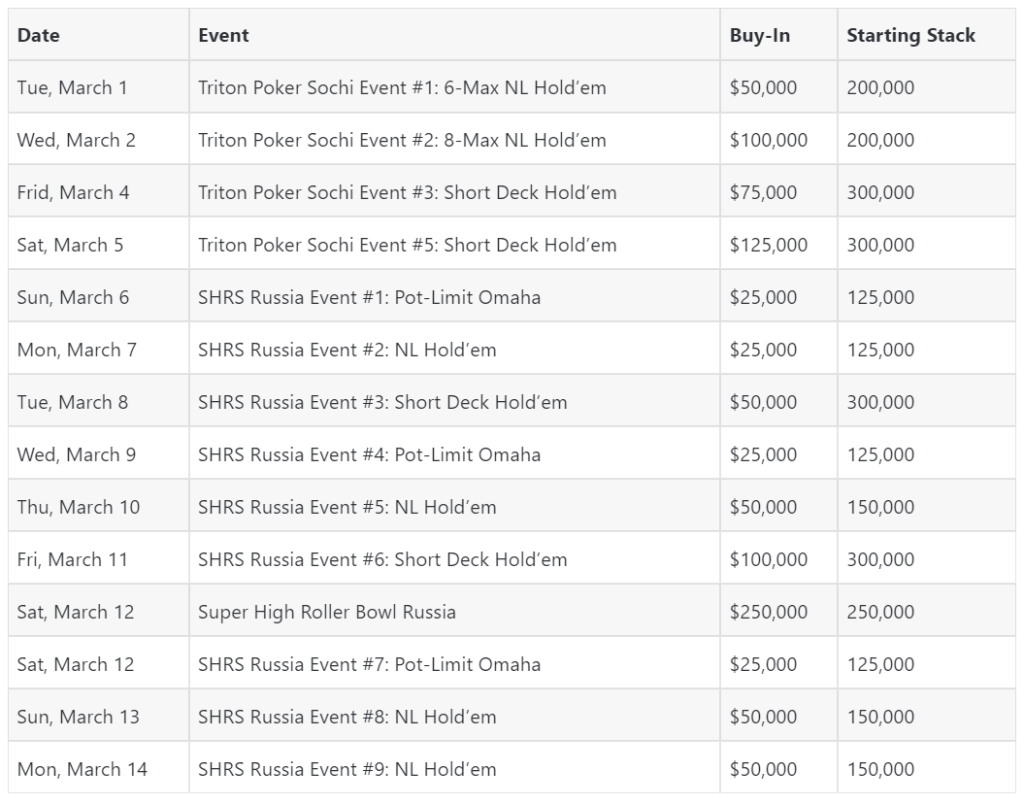Select the $75,000 buy-in cell
1024x804 pixels.
tap(778, 193)
